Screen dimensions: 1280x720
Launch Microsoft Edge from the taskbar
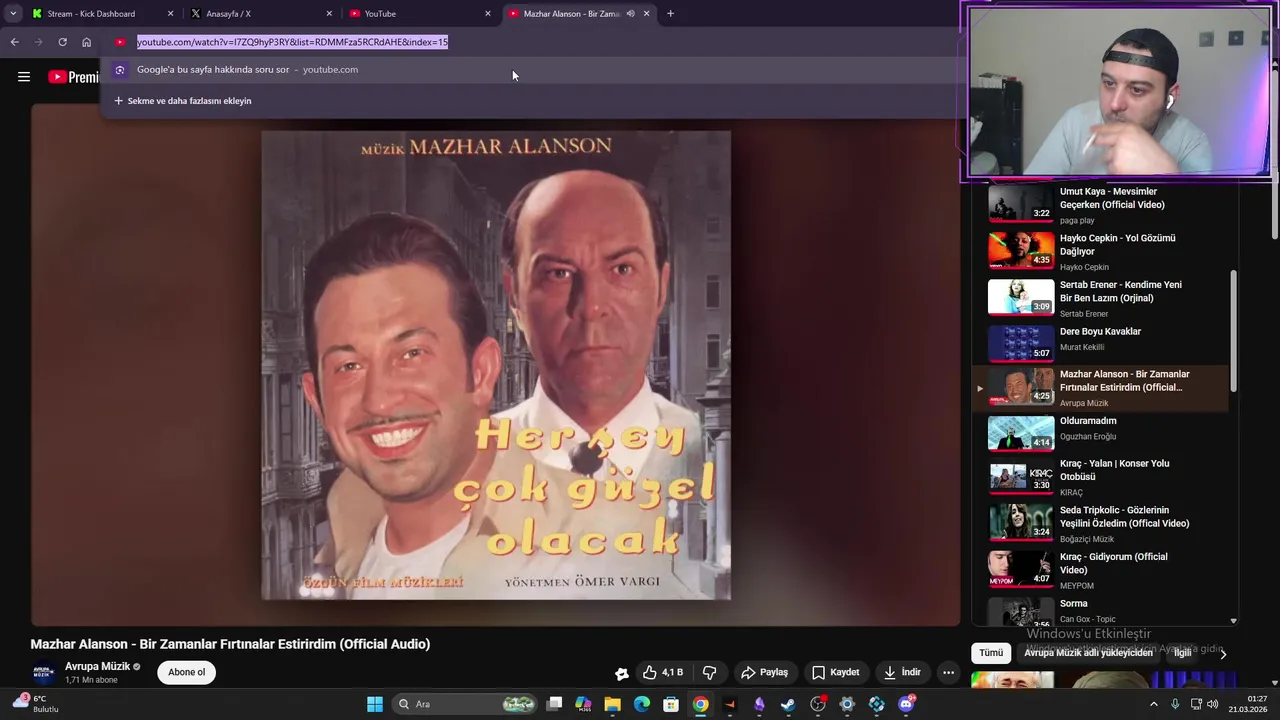click(642, 704)
